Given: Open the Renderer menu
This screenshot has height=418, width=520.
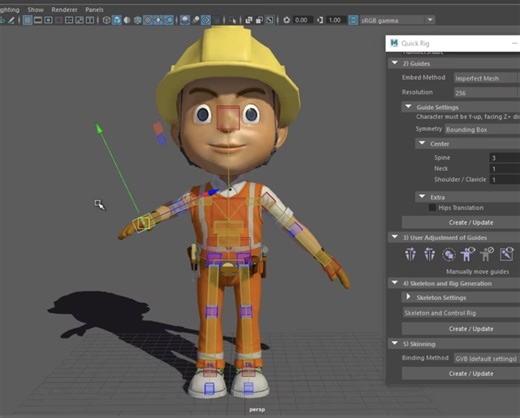Looking at the screenshot, I should [x=64, y=10].
